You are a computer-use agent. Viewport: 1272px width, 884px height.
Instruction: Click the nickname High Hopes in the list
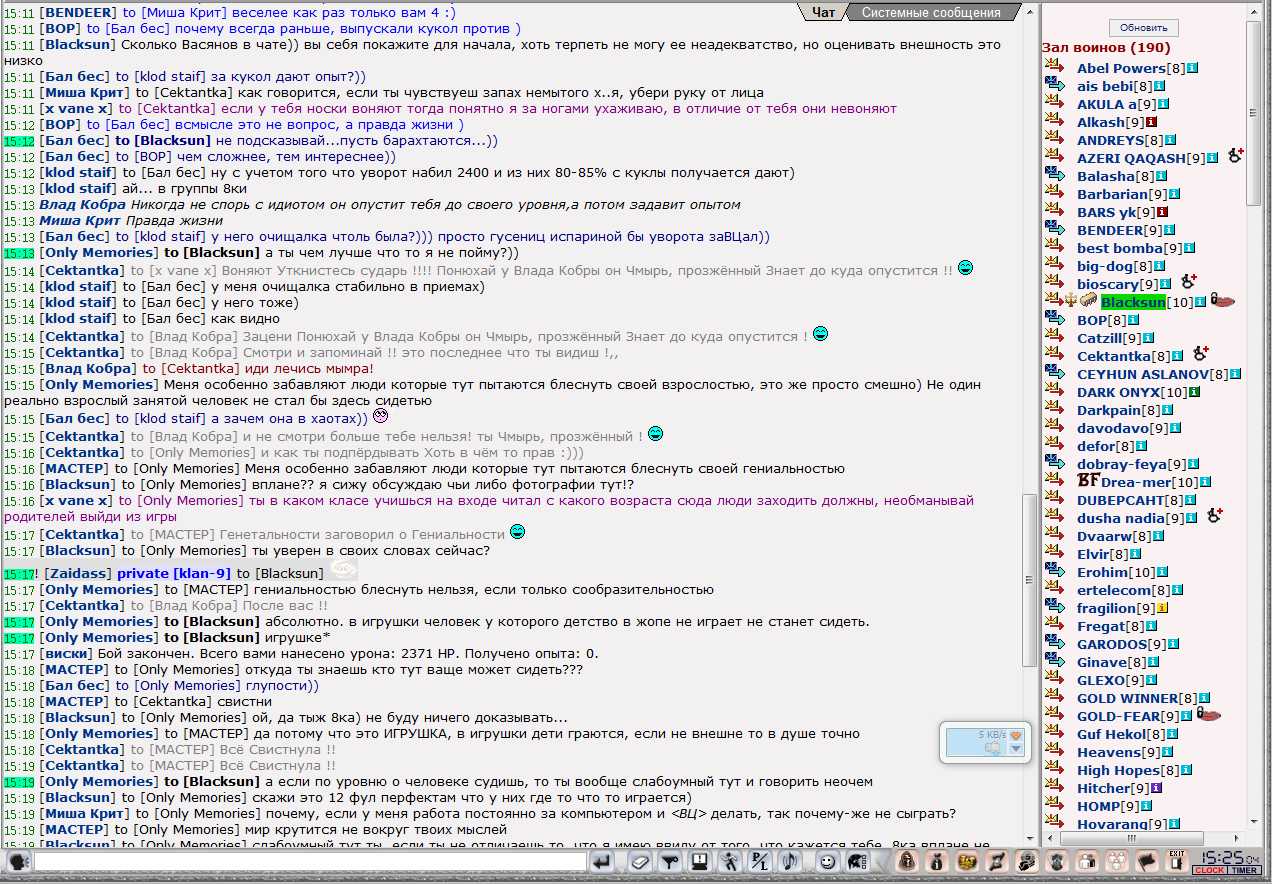(1118, 770)
